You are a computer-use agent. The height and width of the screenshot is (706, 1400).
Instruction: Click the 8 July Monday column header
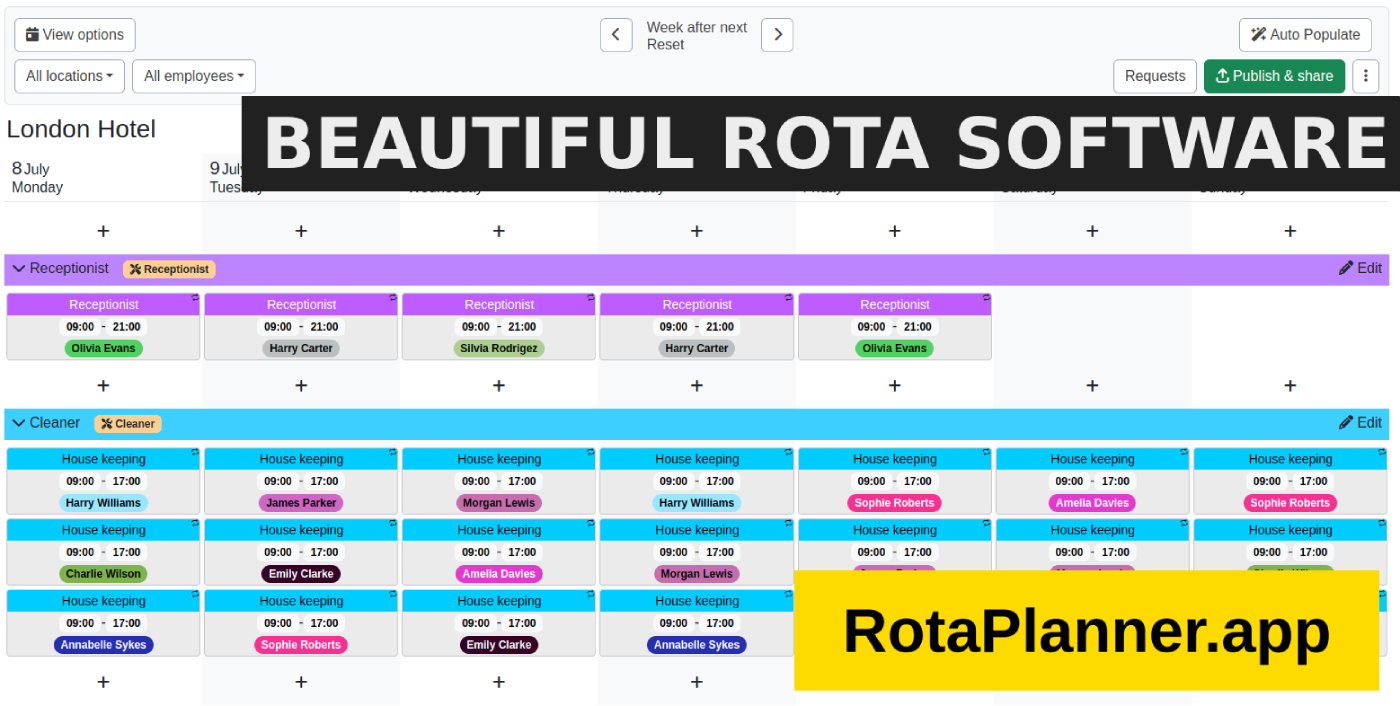tap(37, 177)
